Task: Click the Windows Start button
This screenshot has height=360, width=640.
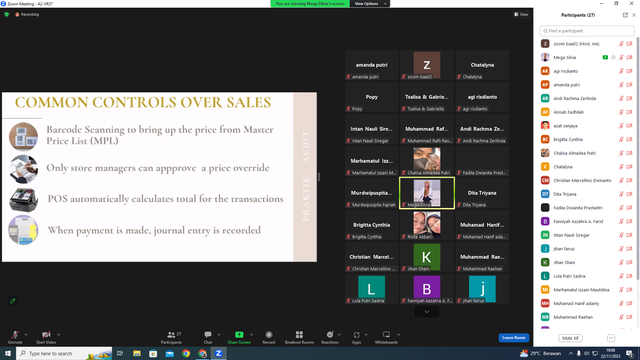Action: click(x=8, y=353)
